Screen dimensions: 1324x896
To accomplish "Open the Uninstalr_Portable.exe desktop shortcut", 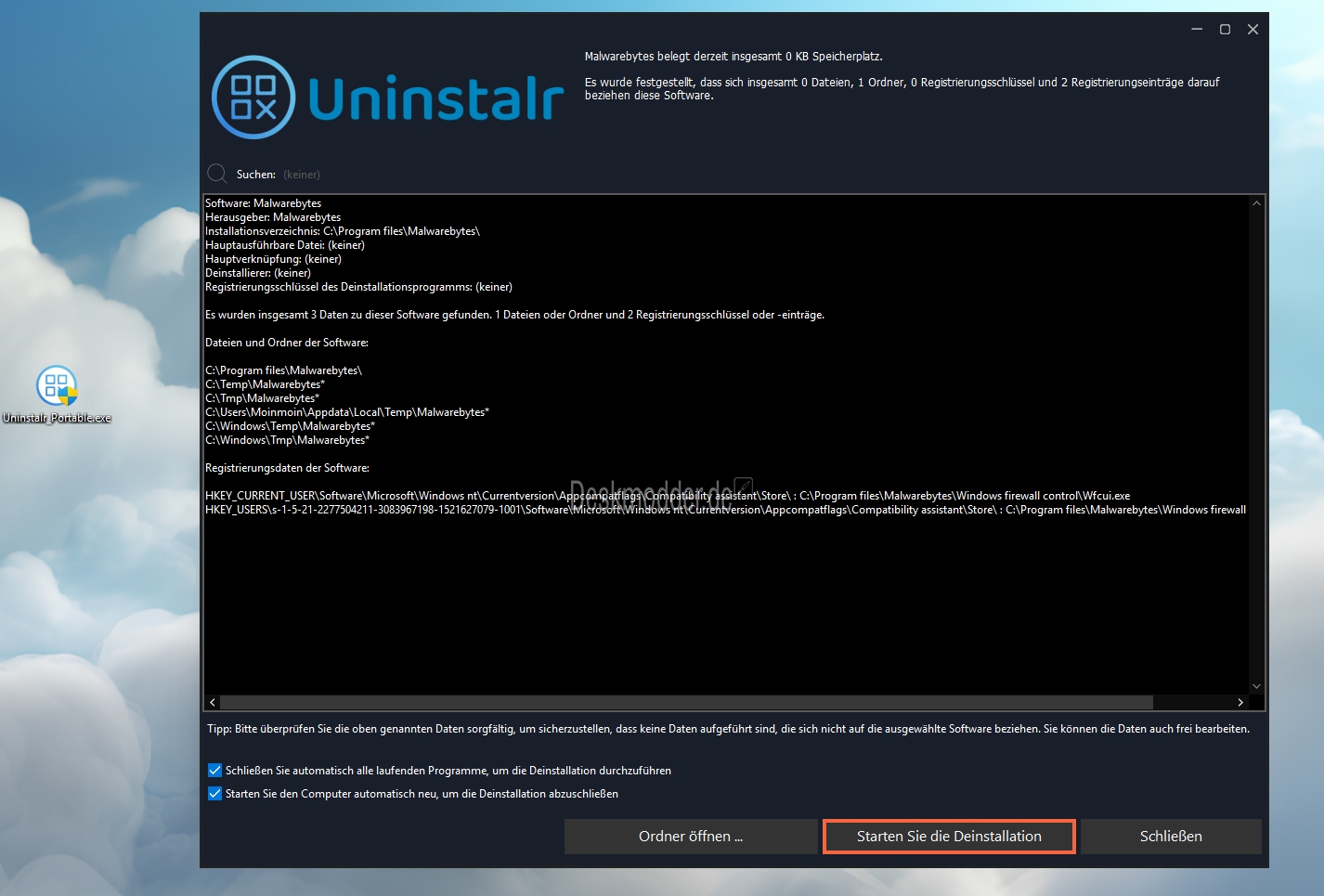I will (x=57, y=395).
